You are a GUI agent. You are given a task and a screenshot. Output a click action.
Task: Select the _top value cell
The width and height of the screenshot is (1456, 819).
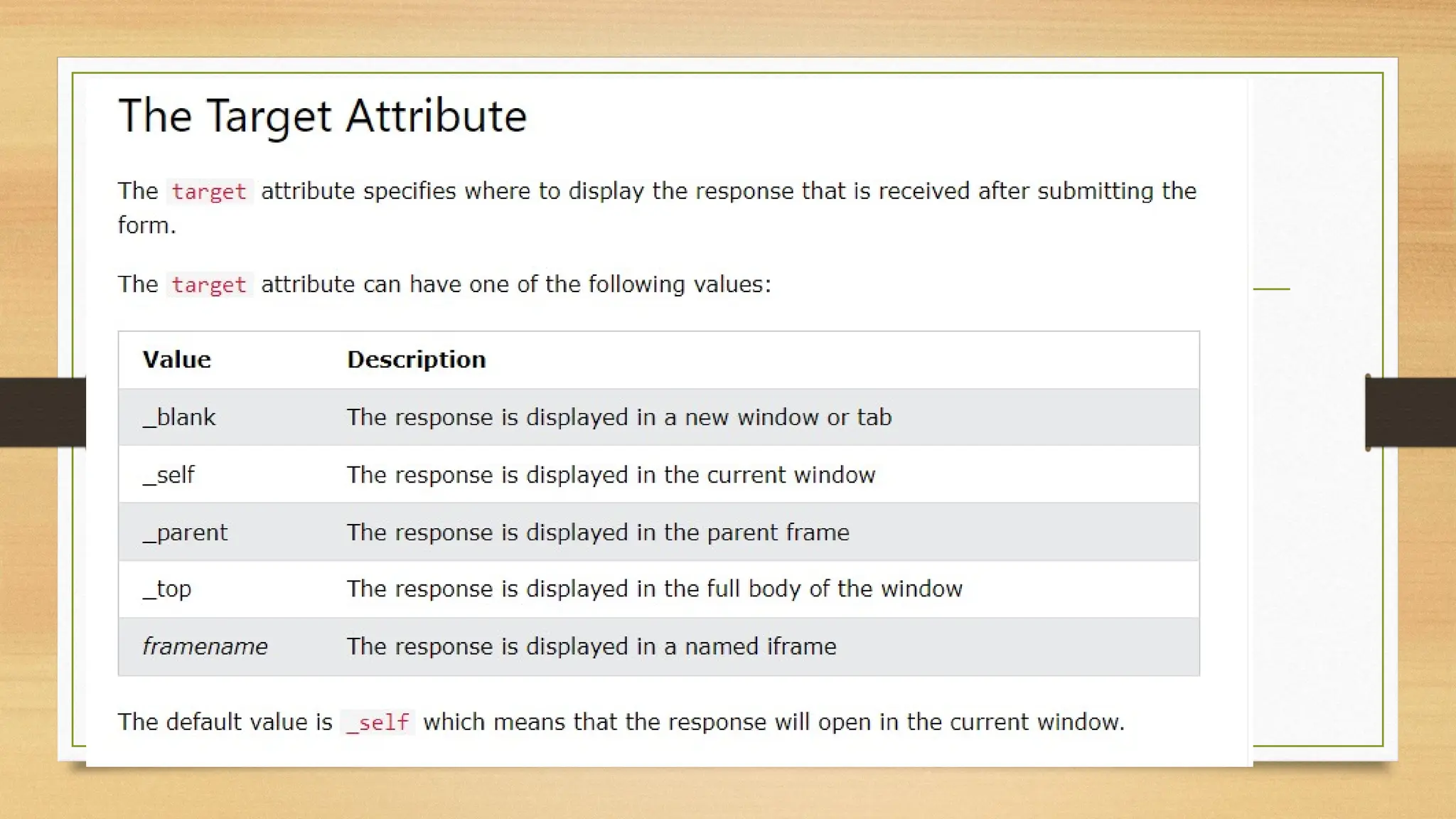coord(168,589)
